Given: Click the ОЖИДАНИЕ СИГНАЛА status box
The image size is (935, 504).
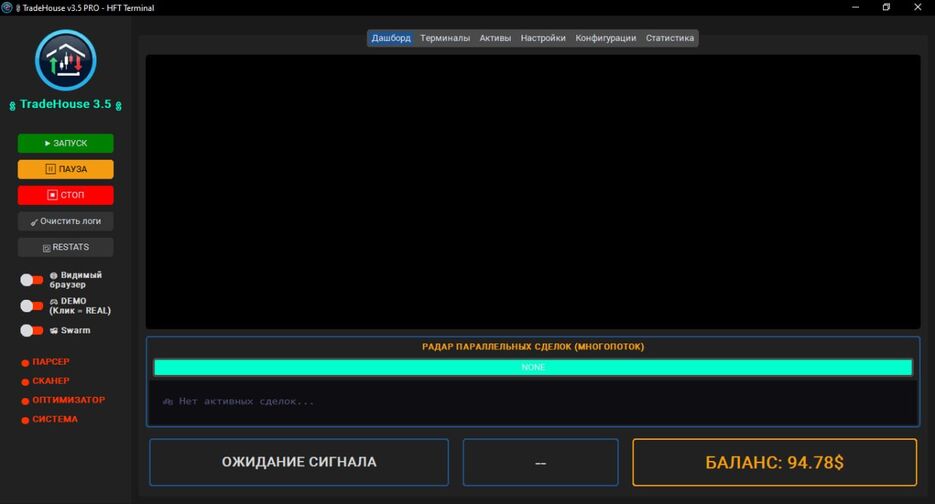Looking at the screenshot, I should (299, 462).
